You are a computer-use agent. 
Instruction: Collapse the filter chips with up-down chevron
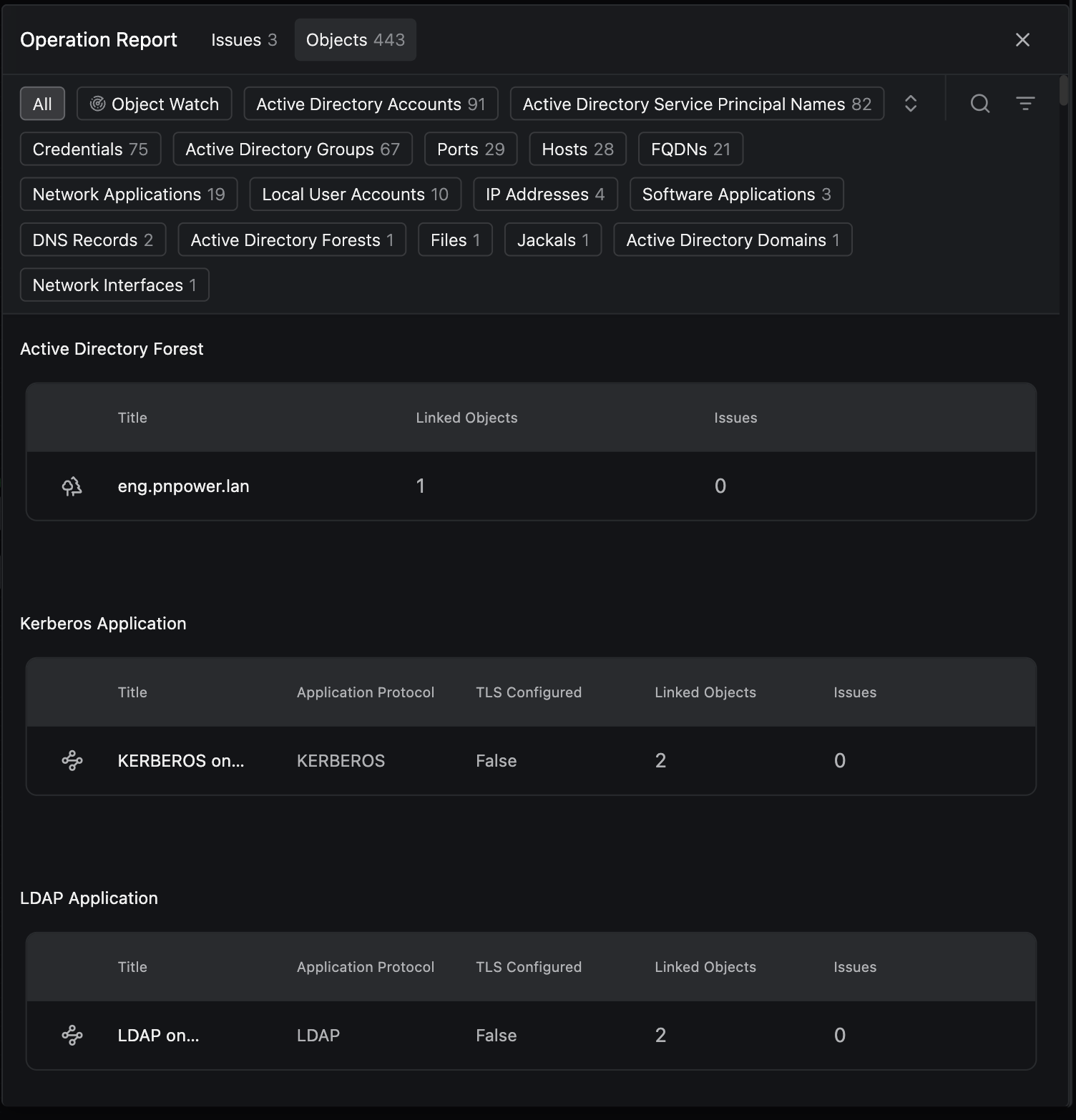click(910, 104)
